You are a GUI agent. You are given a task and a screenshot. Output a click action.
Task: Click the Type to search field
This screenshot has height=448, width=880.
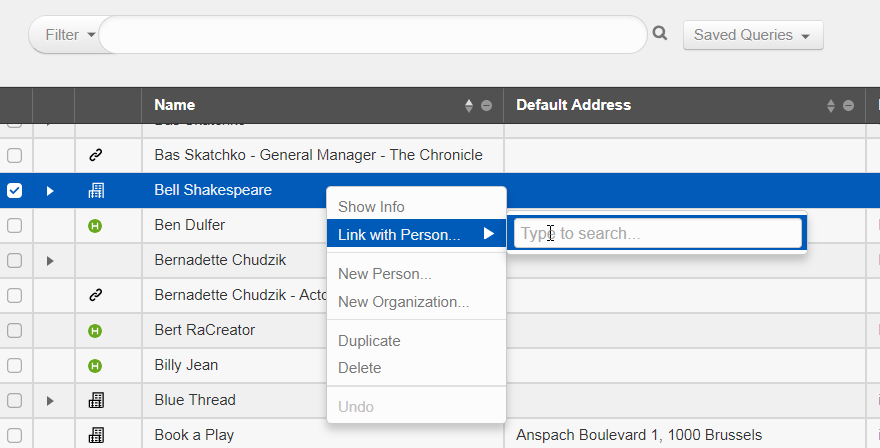point(657,233)
